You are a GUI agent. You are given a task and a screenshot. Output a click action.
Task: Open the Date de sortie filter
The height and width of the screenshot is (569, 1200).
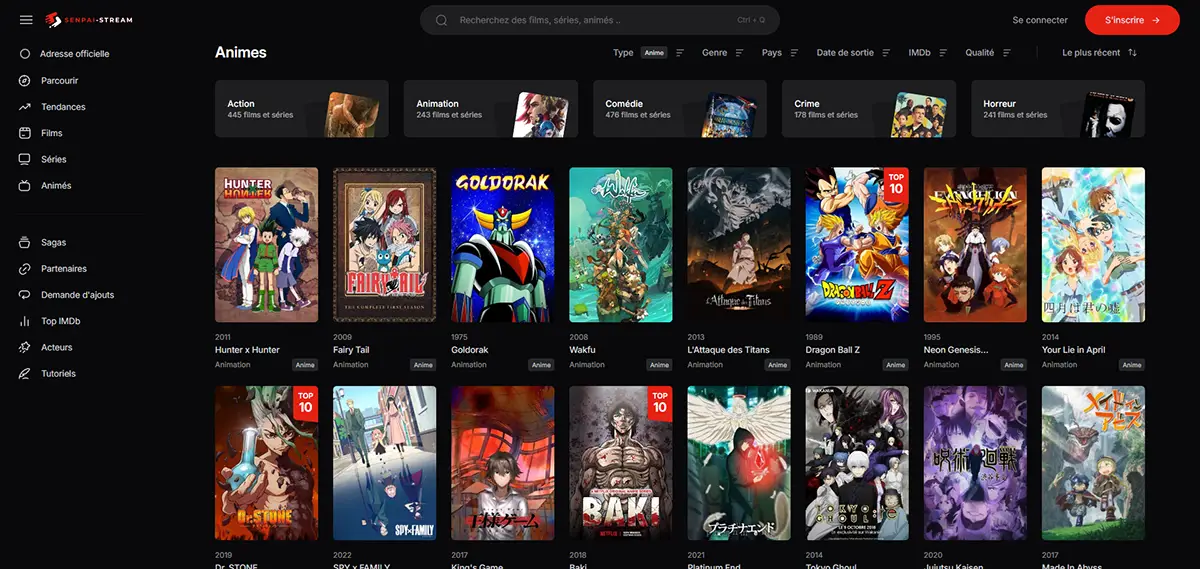click(x=854, y=53)
